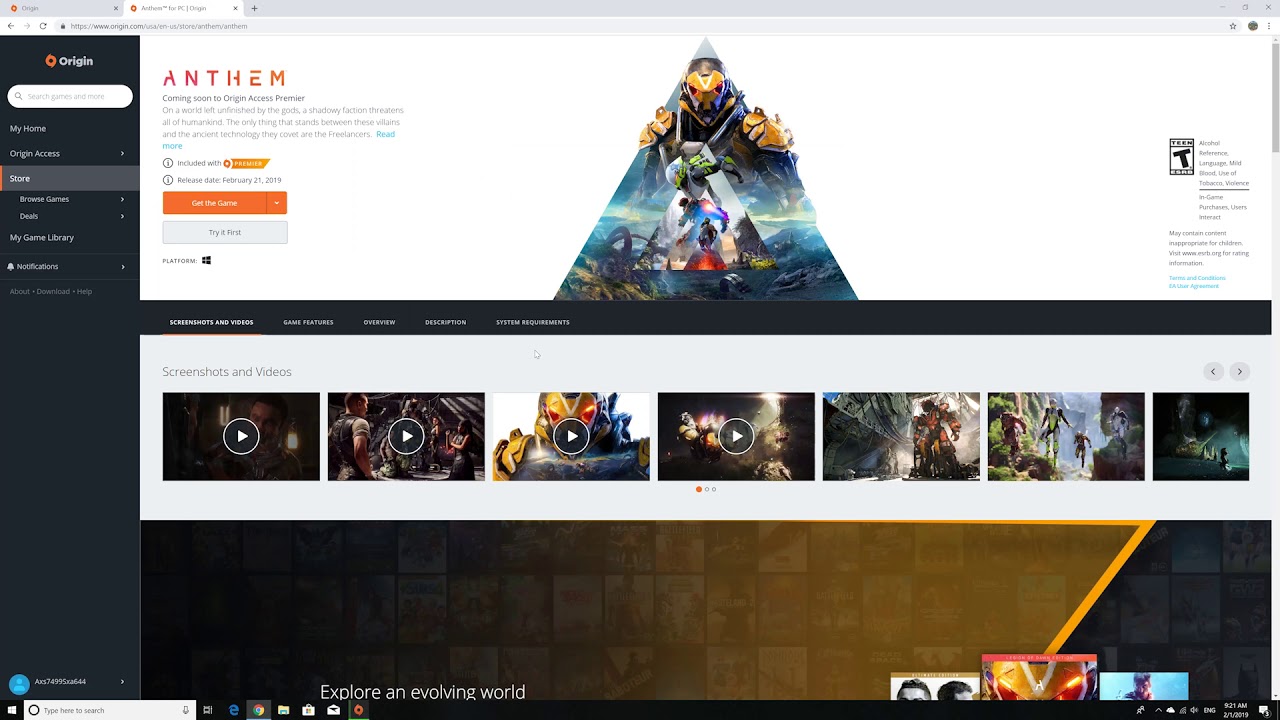
Task: Select the third carousel page dot
Action: point(714,489)
